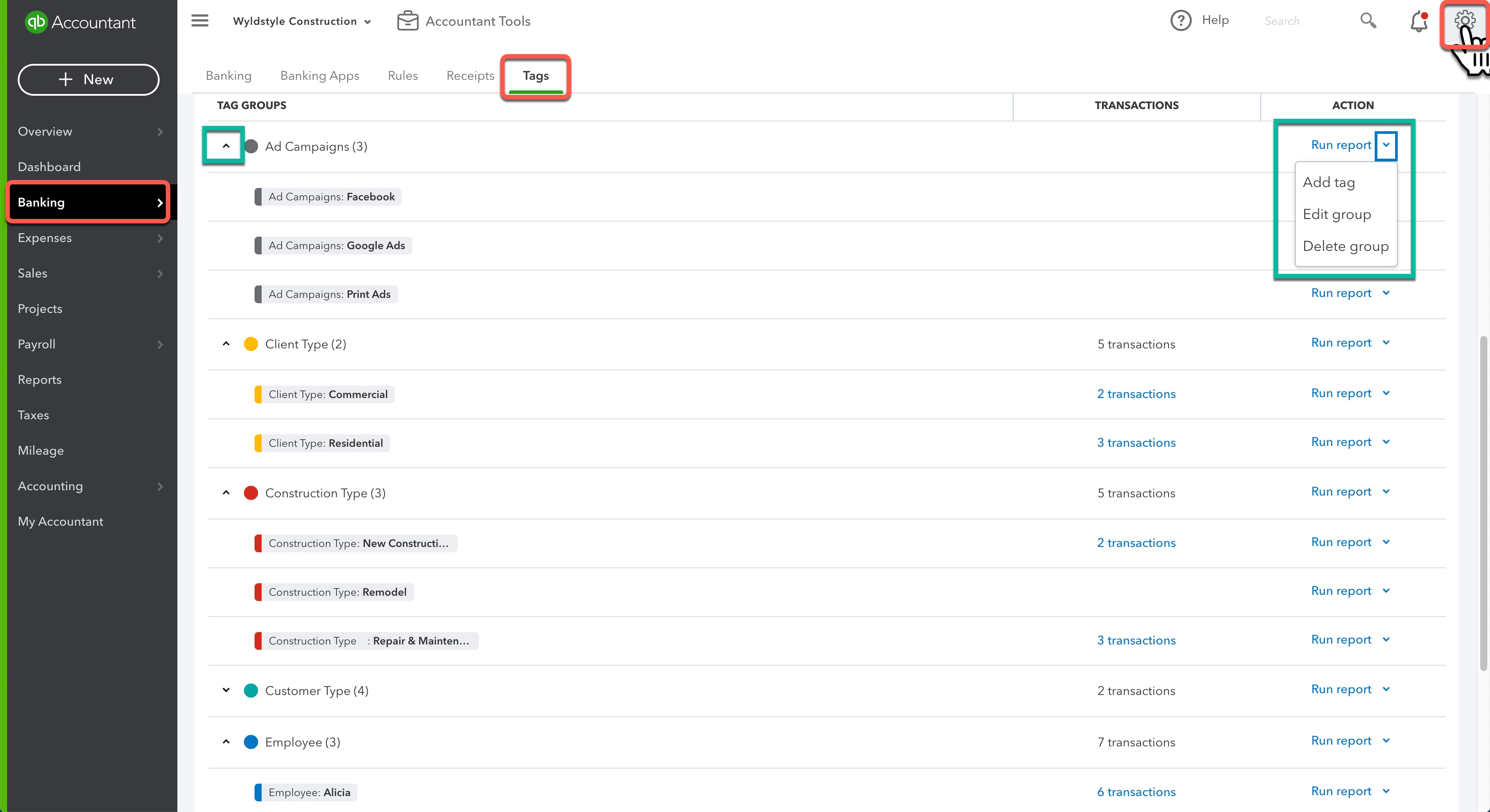Run report for Ad Campaigns group
This screenshot has height=812, width=1490.
coord(1341,145)
